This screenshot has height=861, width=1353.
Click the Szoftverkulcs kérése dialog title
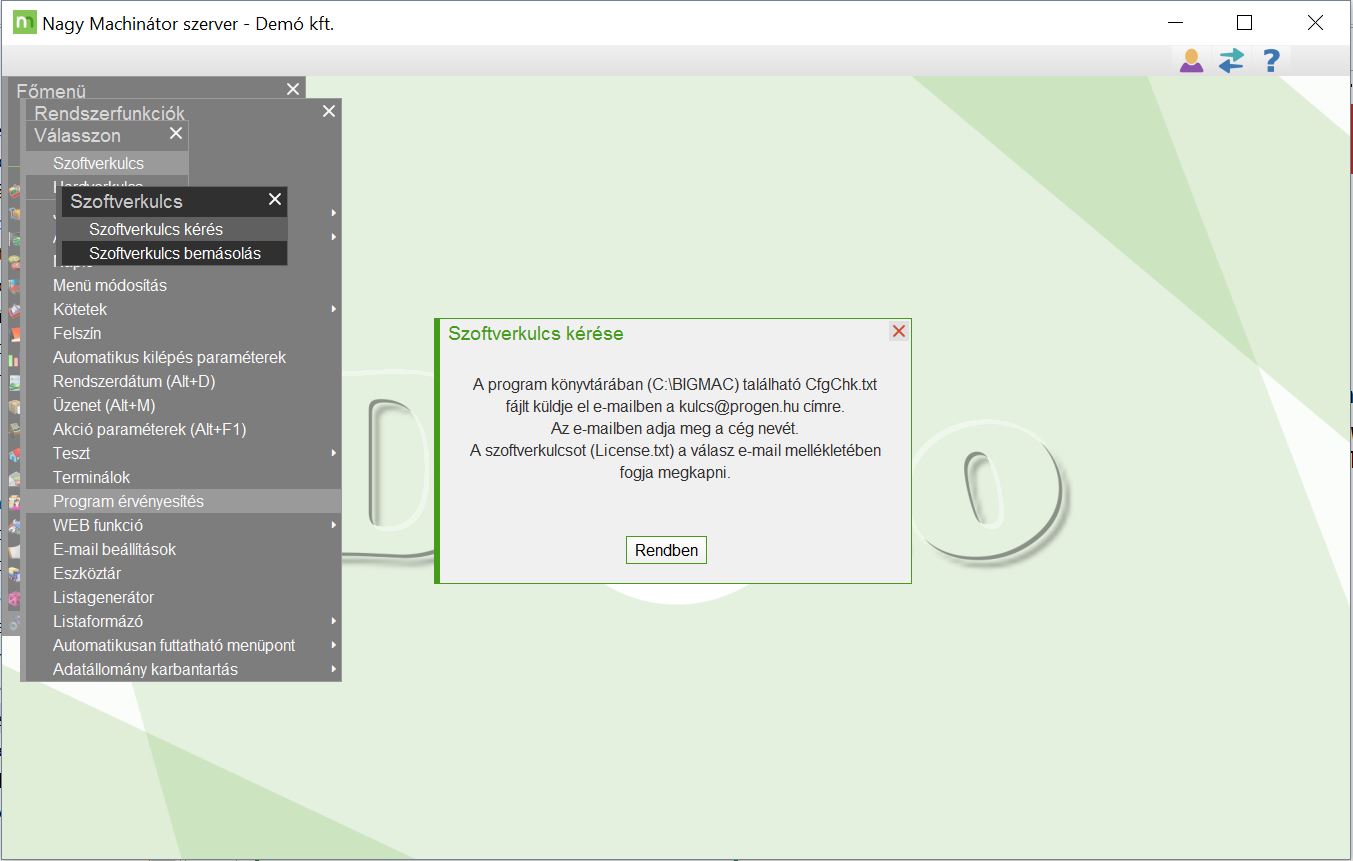pos(536,334)
